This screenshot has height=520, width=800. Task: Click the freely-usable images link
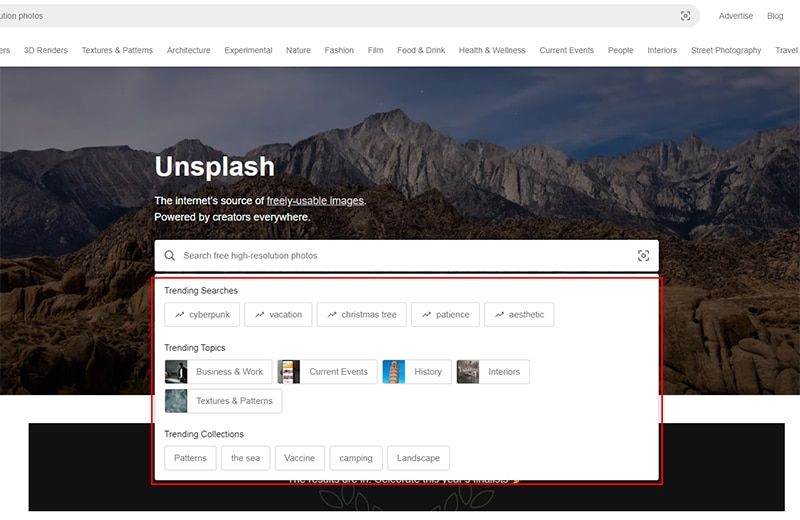pyautogui.click(x=315, y=201)
